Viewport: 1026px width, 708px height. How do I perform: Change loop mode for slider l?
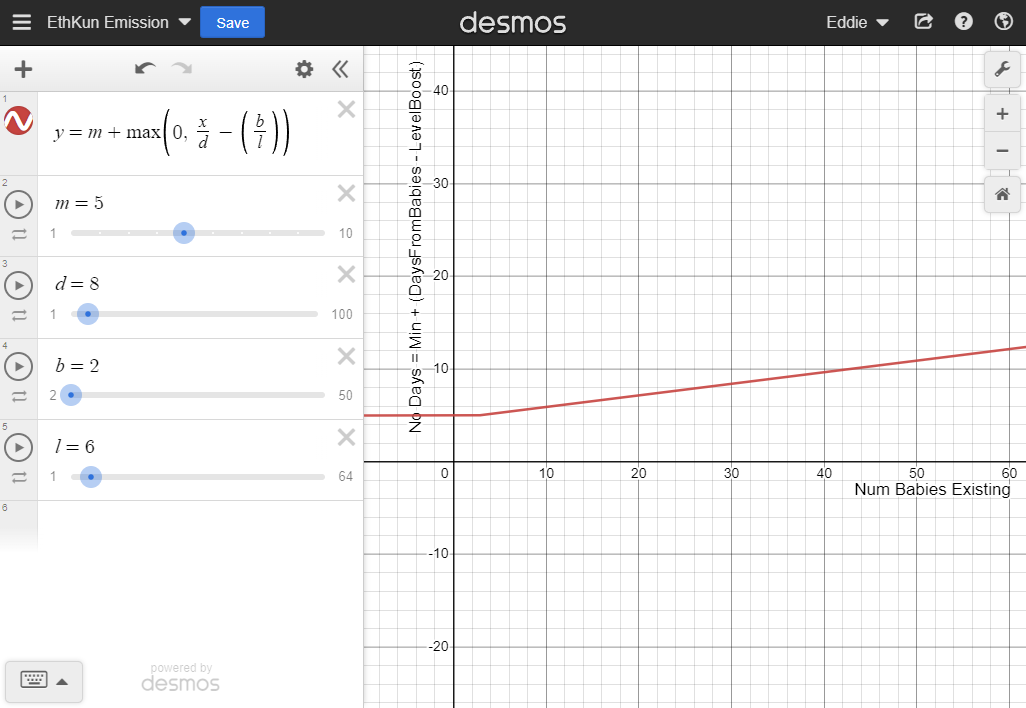[19, 478]
